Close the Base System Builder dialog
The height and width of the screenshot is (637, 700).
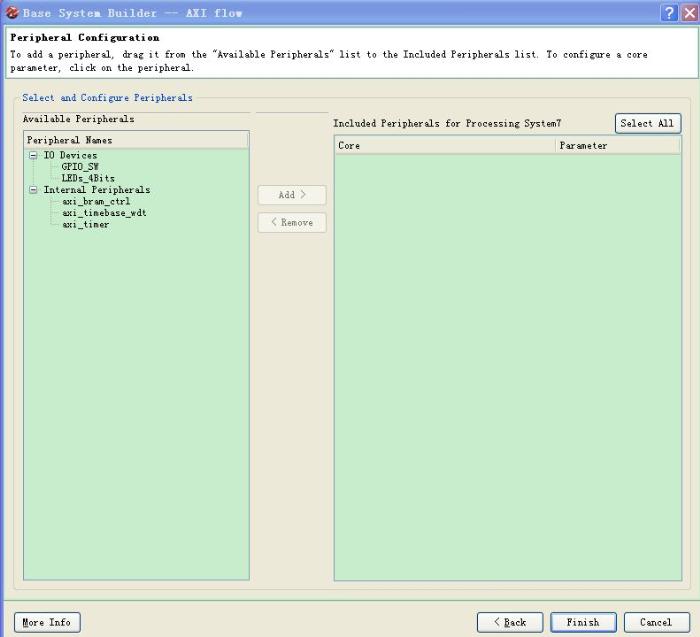tap(688, 13)
